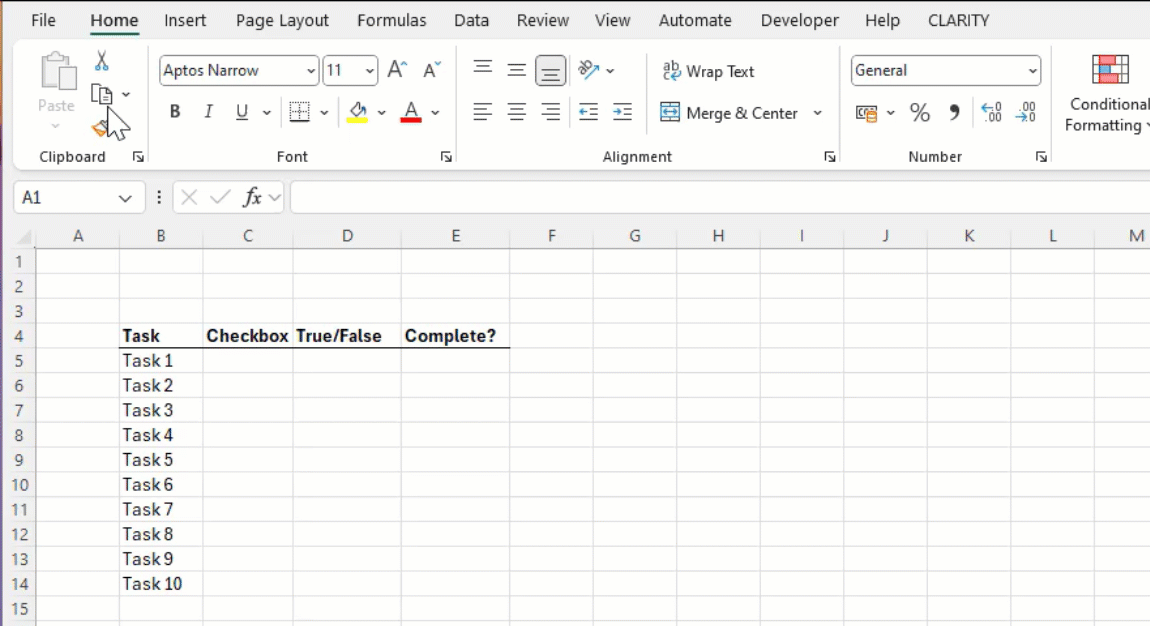Toggle underline formatting
The image size is (1150, 626).
(x=240, y=112)
